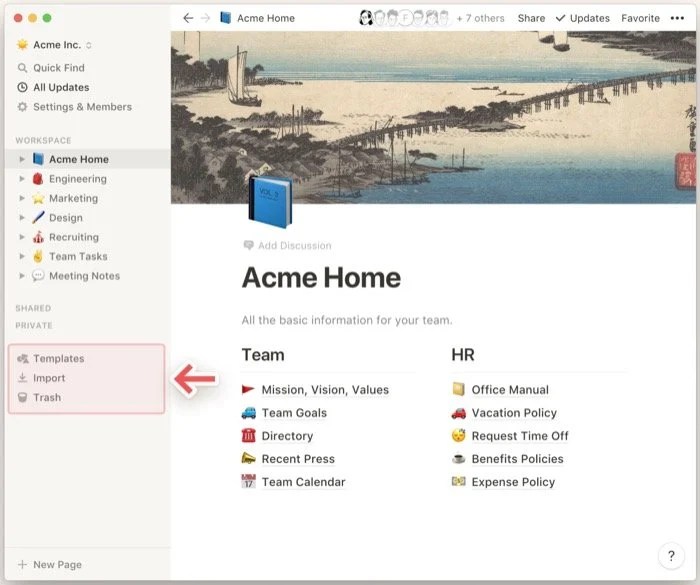Click the blue book page icon
This screenshot has width=700, height=585.
(271, 201)
